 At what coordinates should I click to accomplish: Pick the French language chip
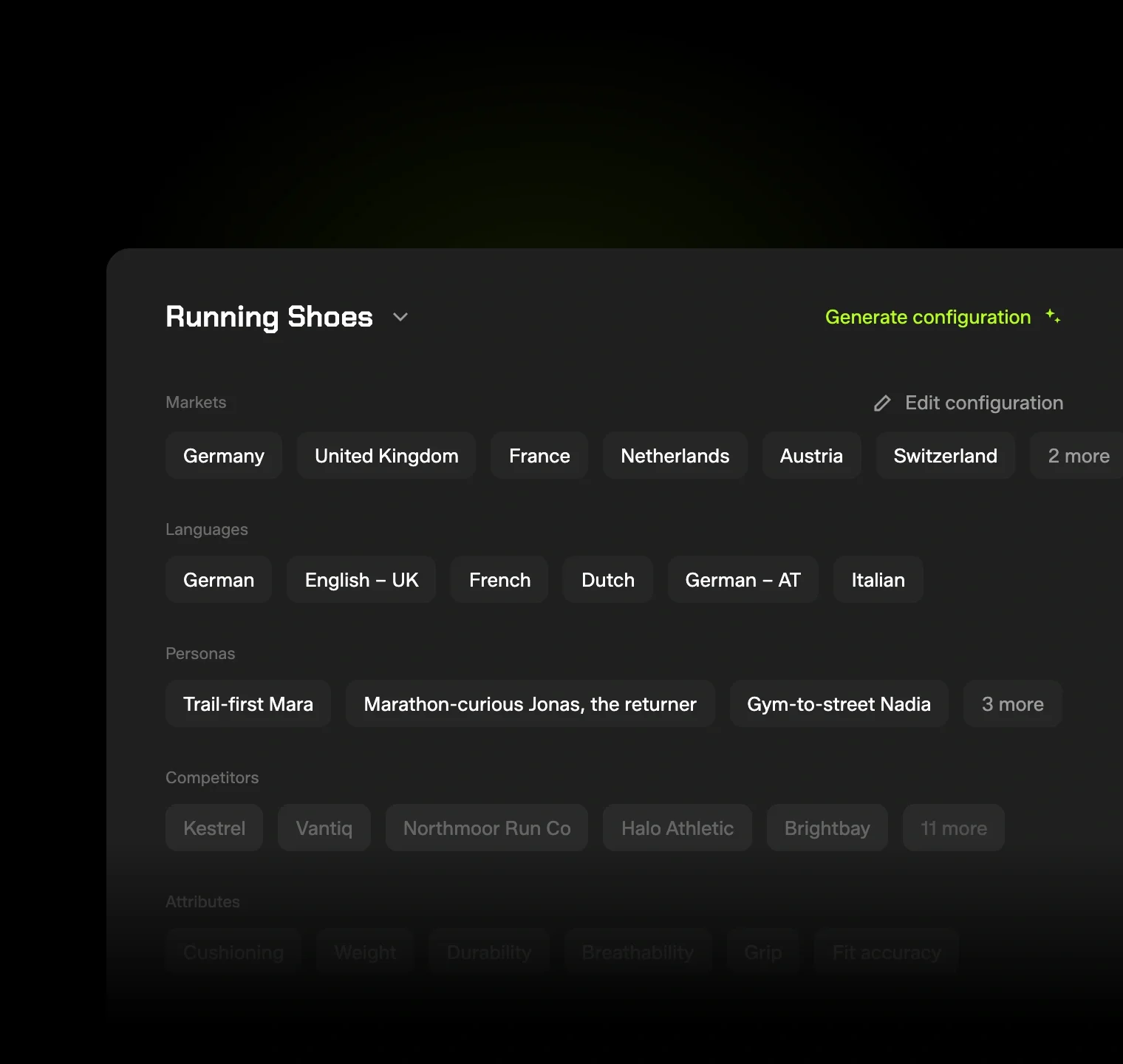(x=499, y=580)
